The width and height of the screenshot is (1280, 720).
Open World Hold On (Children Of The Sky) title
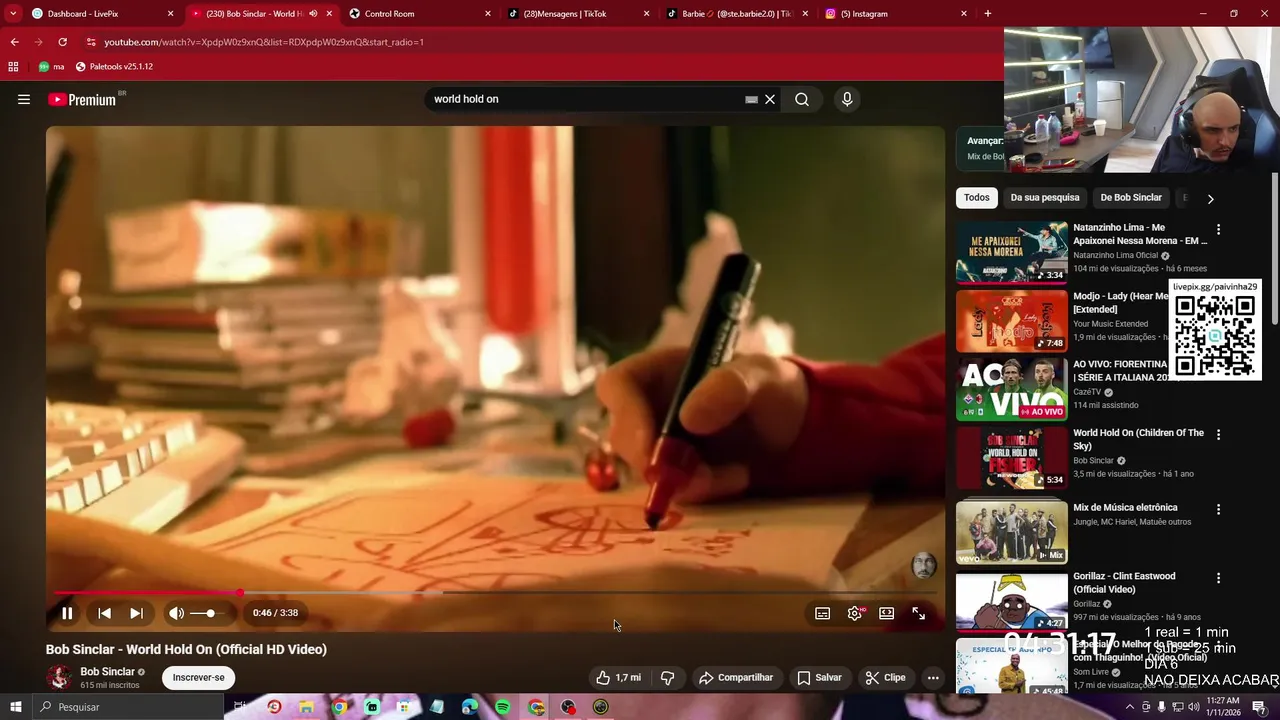[1138, 439]
